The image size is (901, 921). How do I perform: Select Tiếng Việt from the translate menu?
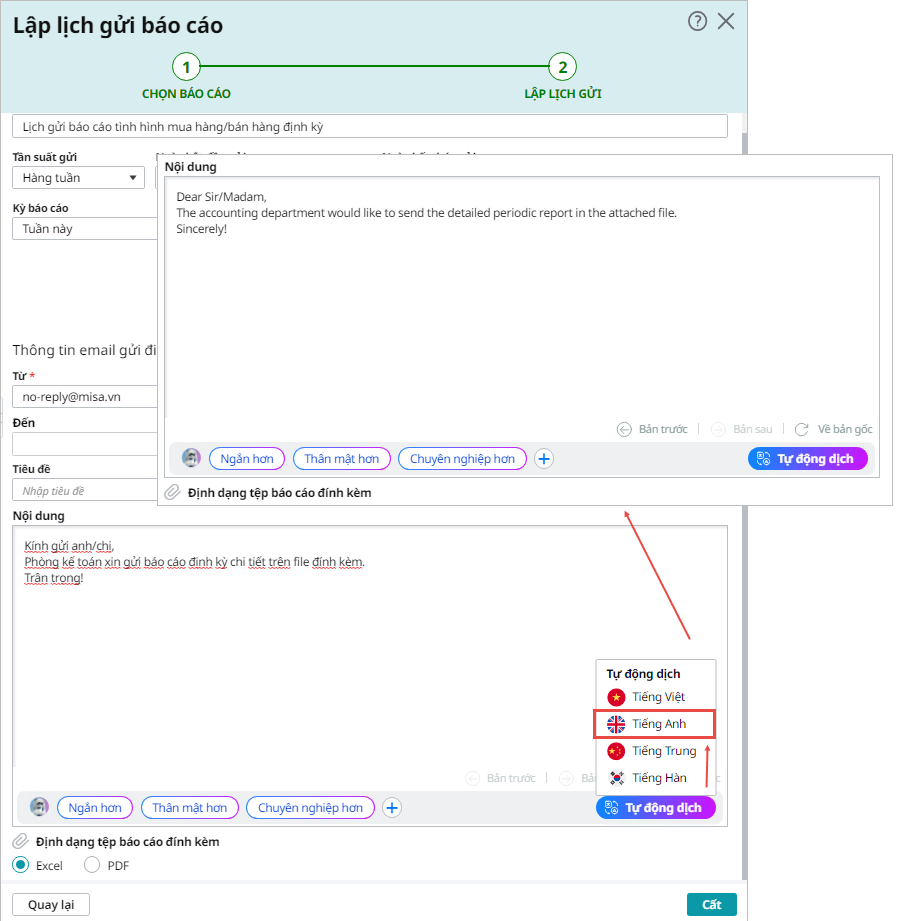tap(655, 697)
